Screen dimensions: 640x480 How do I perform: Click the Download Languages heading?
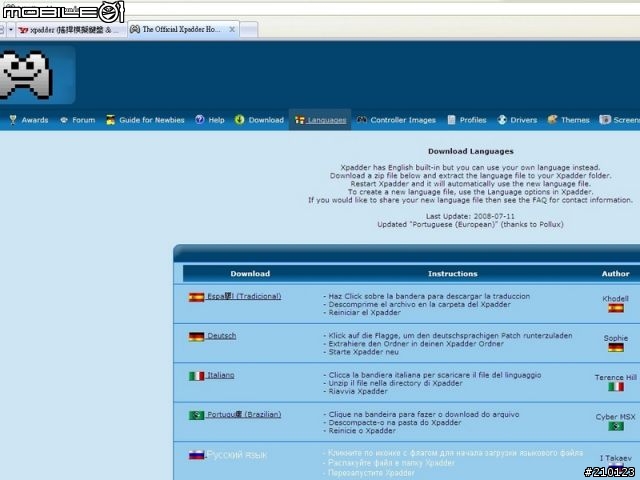point(471,151)
